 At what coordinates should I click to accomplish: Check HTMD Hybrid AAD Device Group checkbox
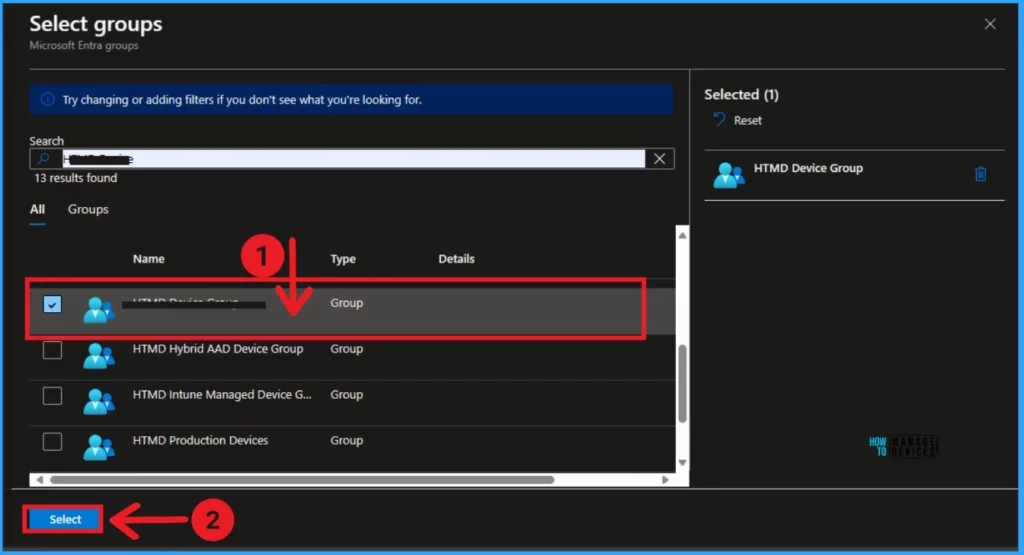pyautogui.click(x=52, y=350)
